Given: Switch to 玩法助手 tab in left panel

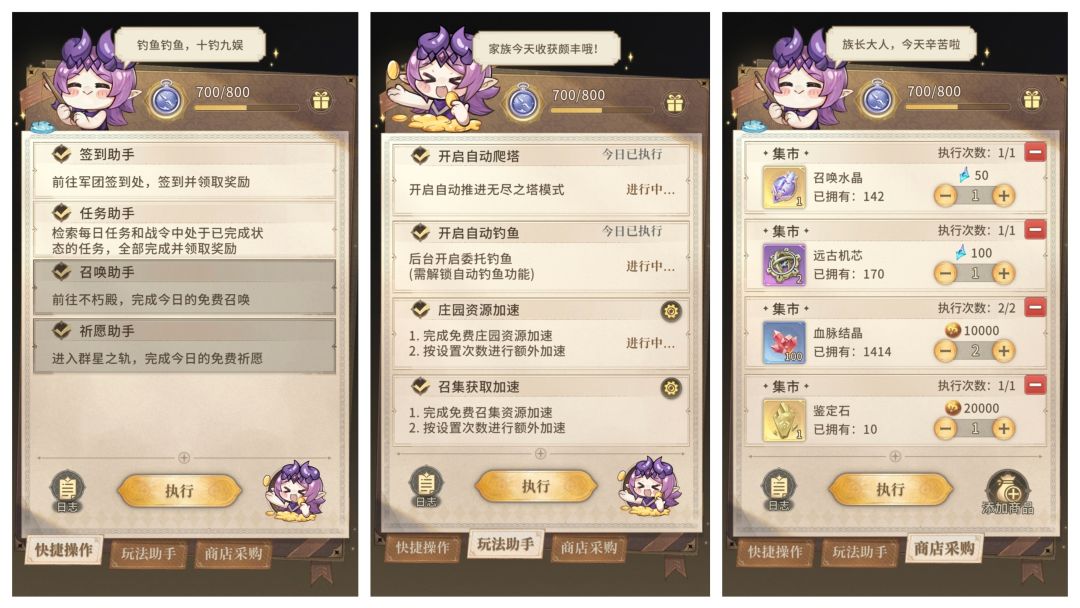Looking at the screenshot, I should tap(149, 554).
